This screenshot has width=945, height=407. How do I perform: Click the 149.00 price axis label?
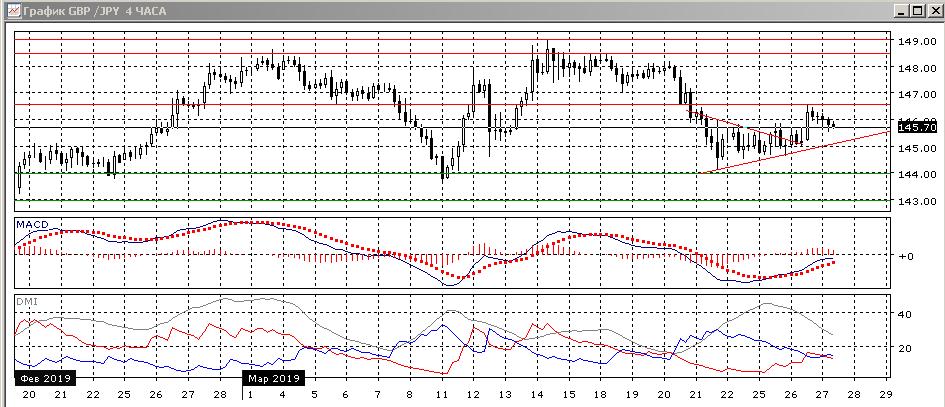[x=916, y=42]
